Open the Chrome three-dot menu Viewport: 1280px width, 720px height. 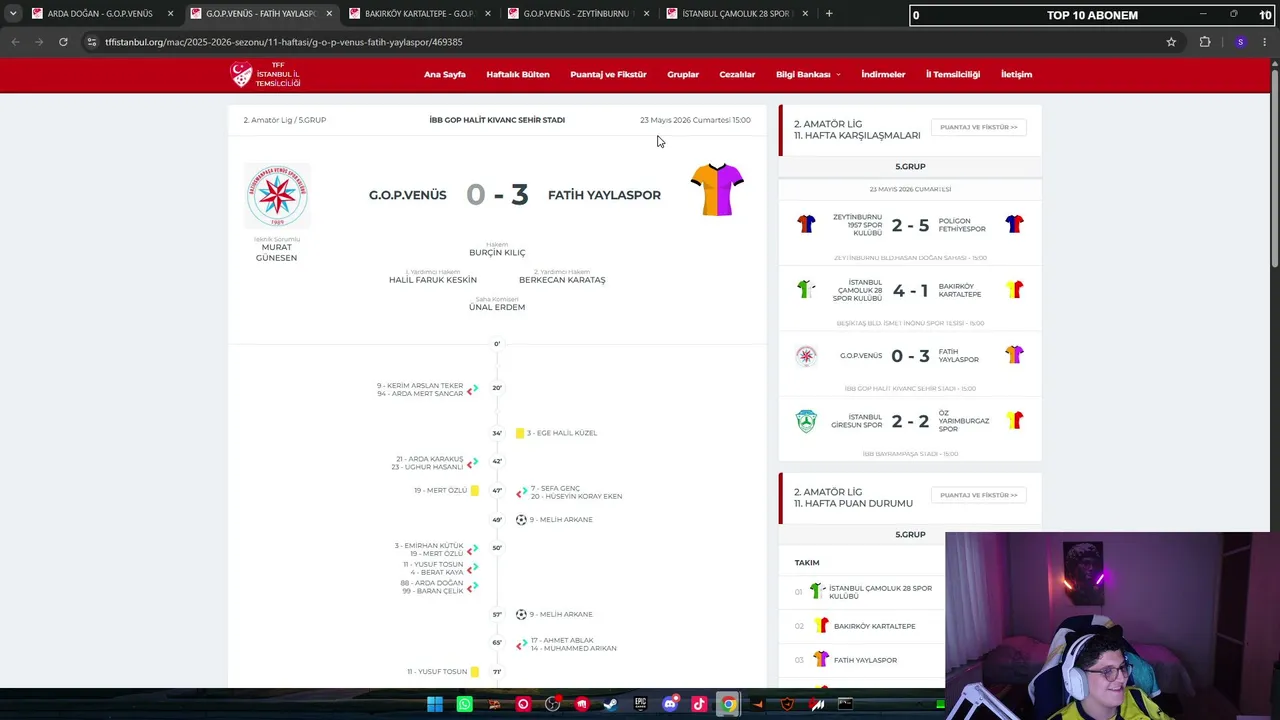point(1265,42)
